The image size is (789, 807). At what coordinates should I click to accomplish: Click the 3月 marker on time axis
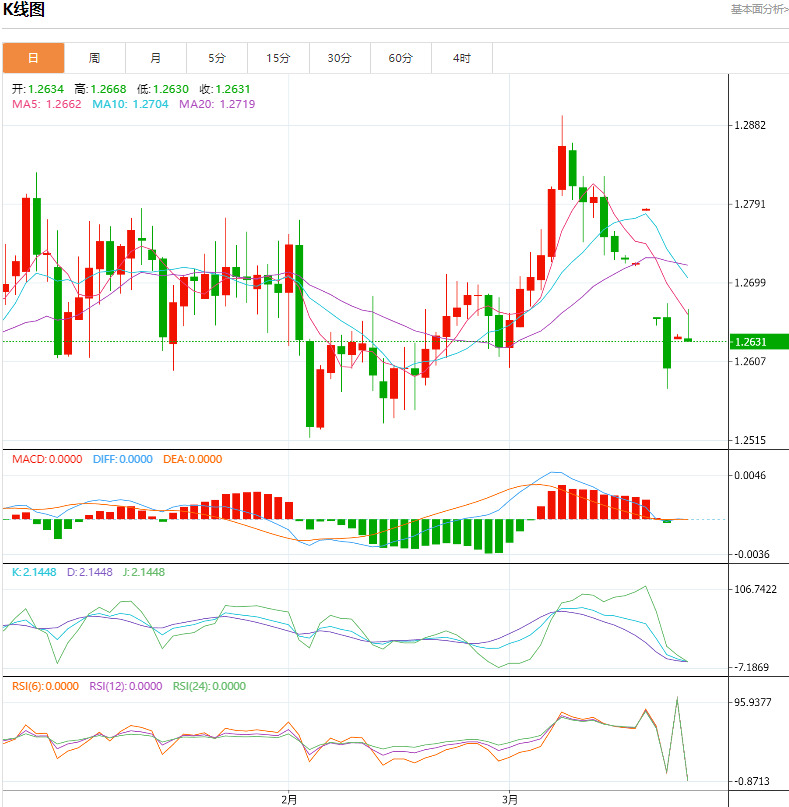(x=510, y=799)
